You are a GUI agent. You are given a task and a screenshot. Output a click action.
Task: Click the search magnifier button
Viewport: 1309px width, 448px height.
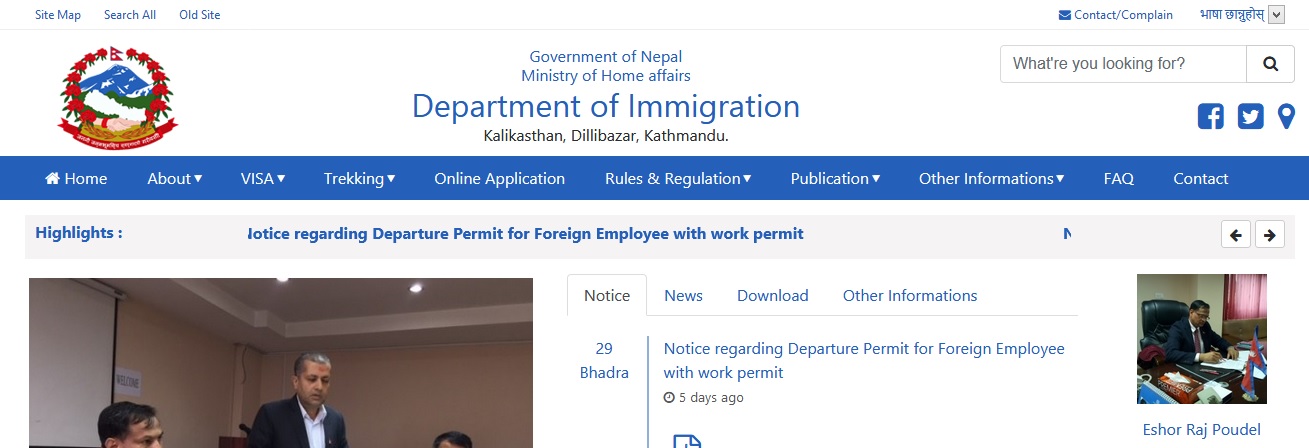[1270, 64]
